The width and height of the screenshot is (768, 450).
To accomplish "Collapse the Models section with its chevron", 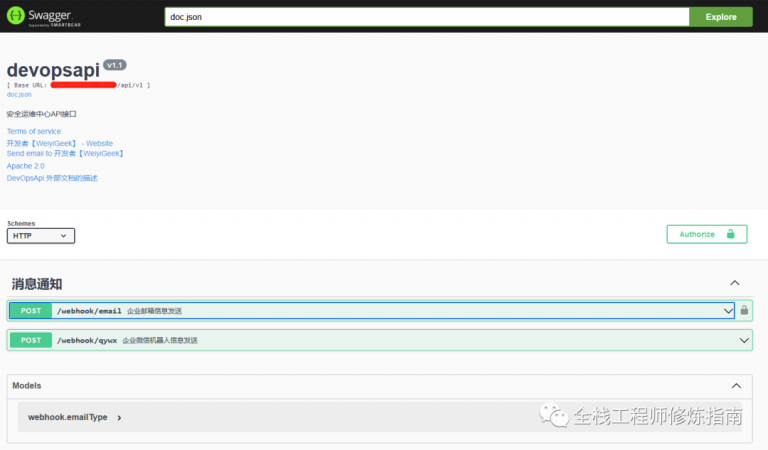I will click(x=736, y=385).
